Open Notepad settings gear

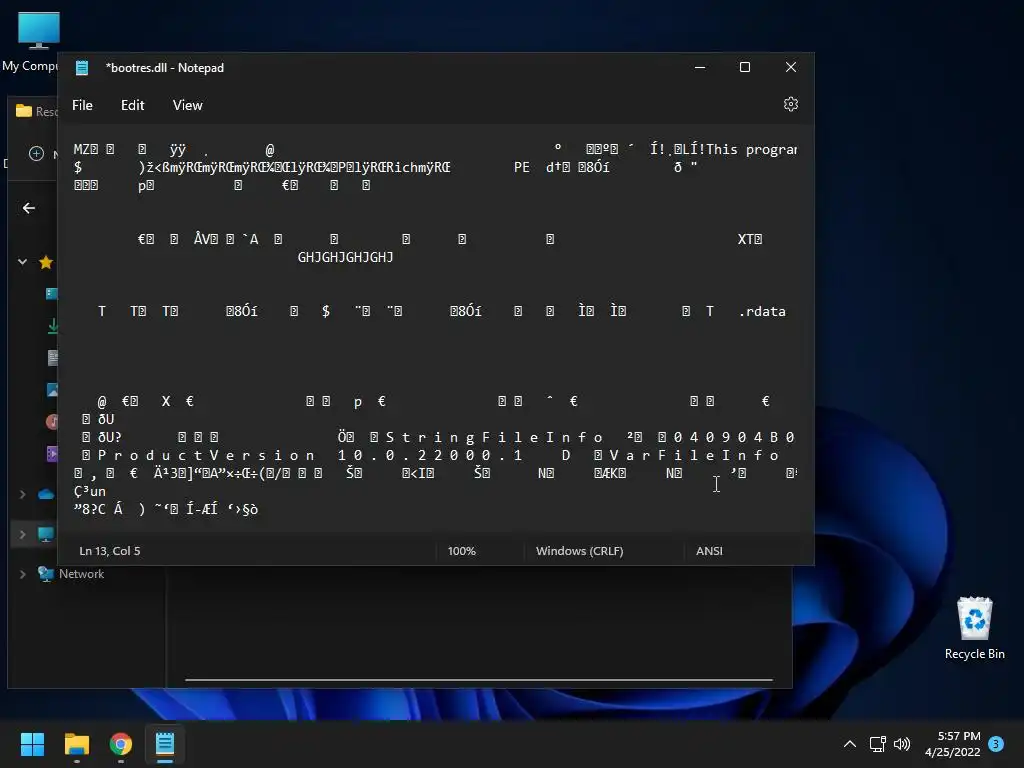tap(790, 104)
